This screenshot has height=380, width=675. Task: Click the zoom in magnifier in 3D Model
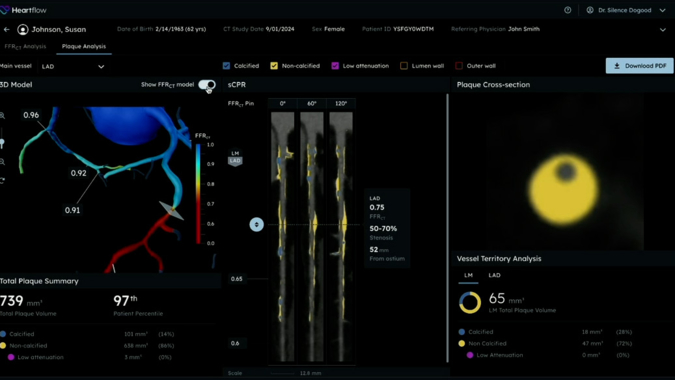(x=3, y=116)
